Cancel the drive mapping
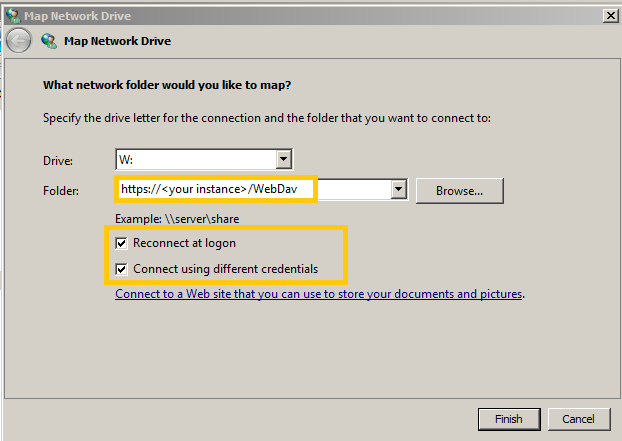622x441 pixels. click(578, 418)
